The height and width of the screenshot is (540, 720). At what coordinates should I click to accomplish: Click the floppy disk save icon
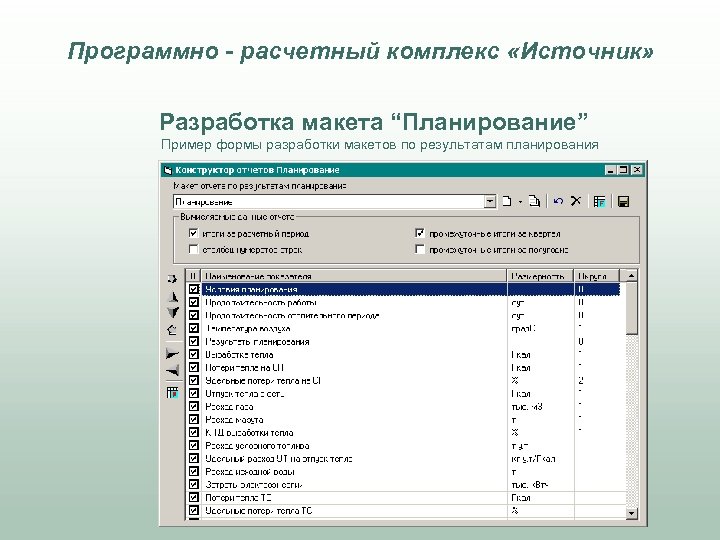(623, 201)
